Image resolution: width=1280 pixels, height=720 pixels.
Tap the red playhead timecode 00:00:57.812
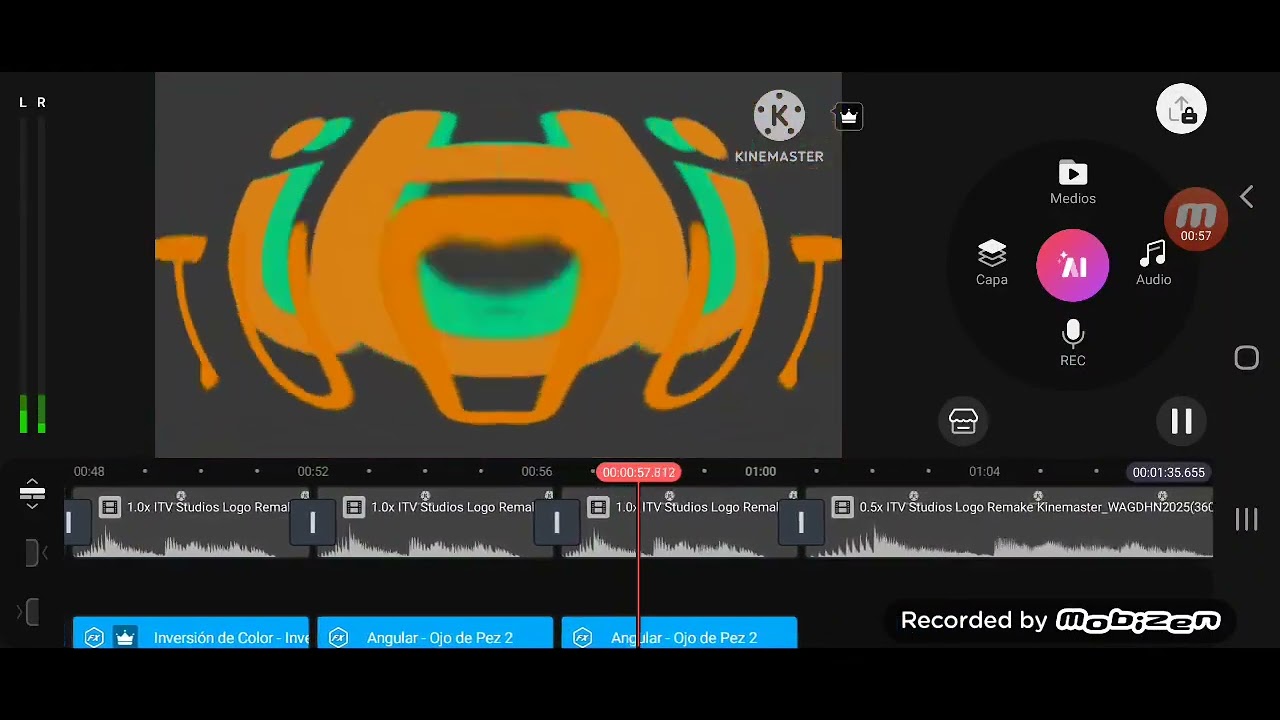[x=638, y=472]
